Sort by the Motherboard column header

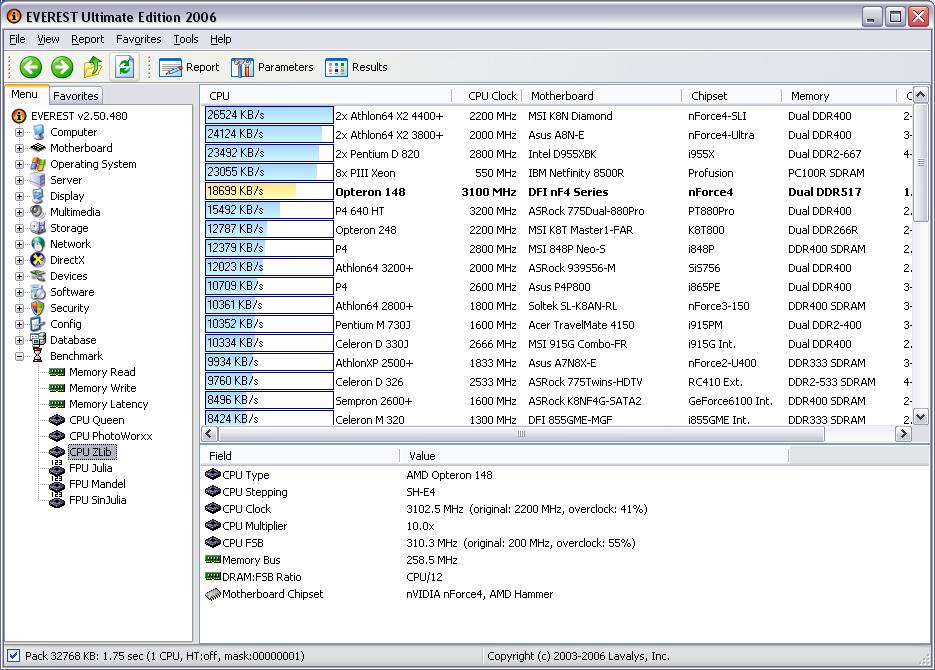pyautogui.click(x=601, y=96)
